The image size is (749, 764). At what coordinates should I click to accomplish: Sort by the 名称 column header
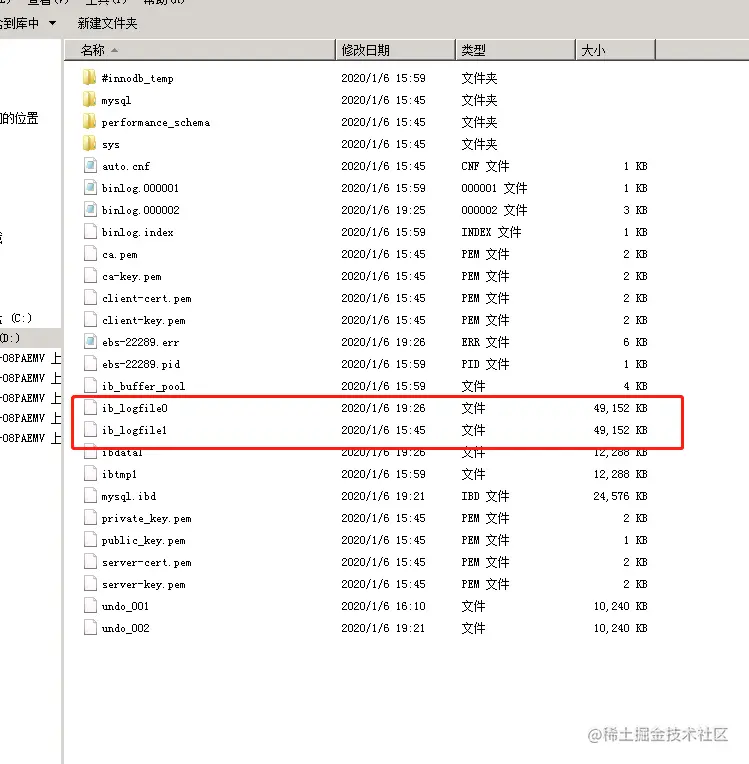point(200,50)
